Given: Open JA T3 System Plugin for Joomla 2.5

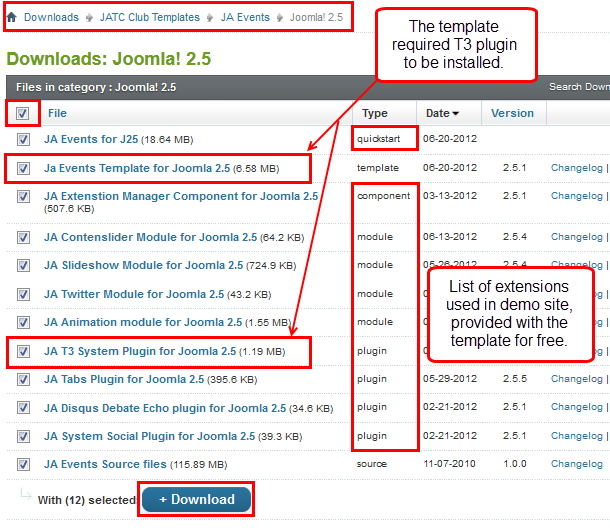Looking at the screenshot, I should coord(140,351).
